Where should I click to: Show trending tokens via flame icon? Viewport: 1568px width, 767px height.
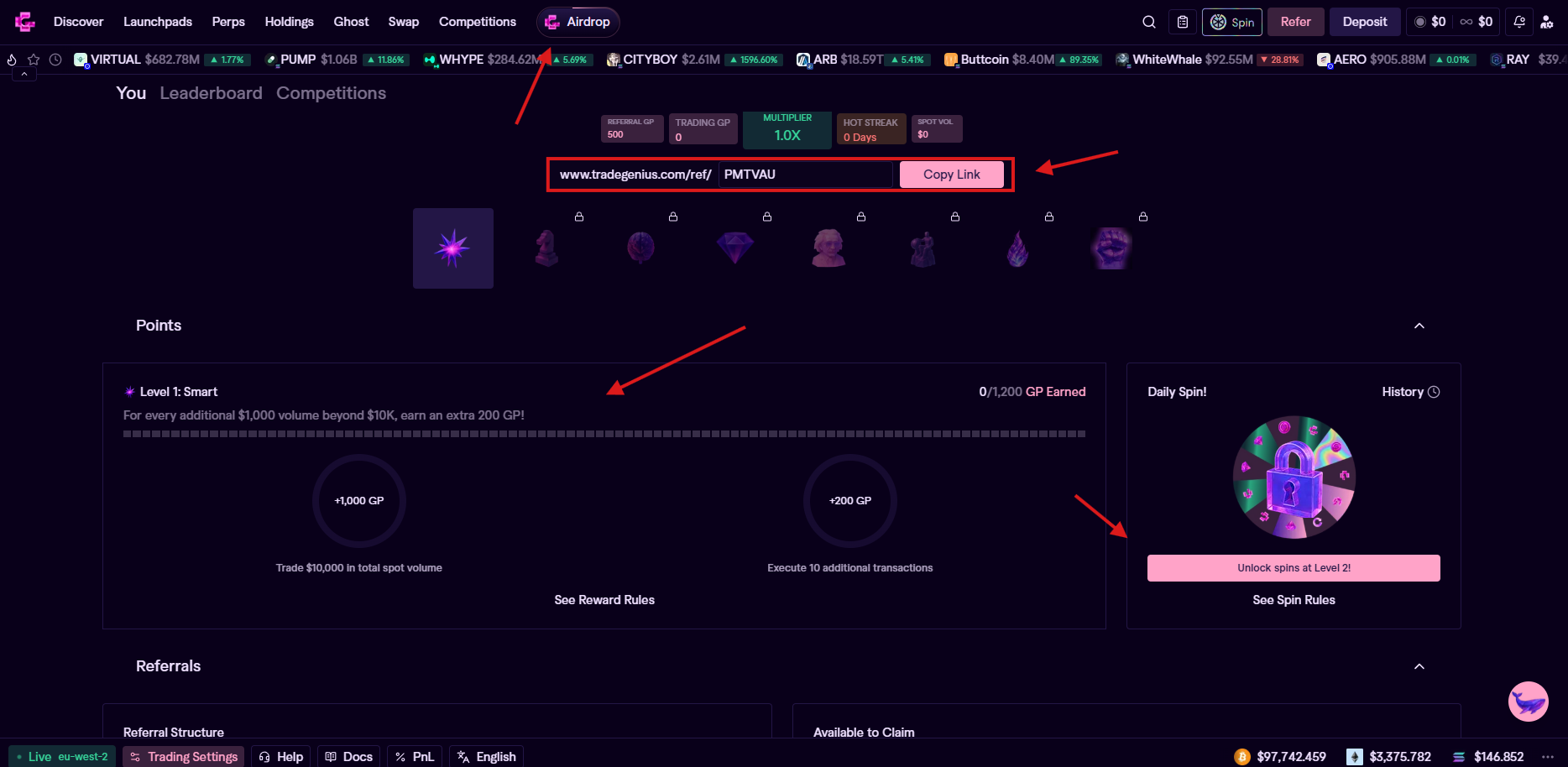pos(12,60)
